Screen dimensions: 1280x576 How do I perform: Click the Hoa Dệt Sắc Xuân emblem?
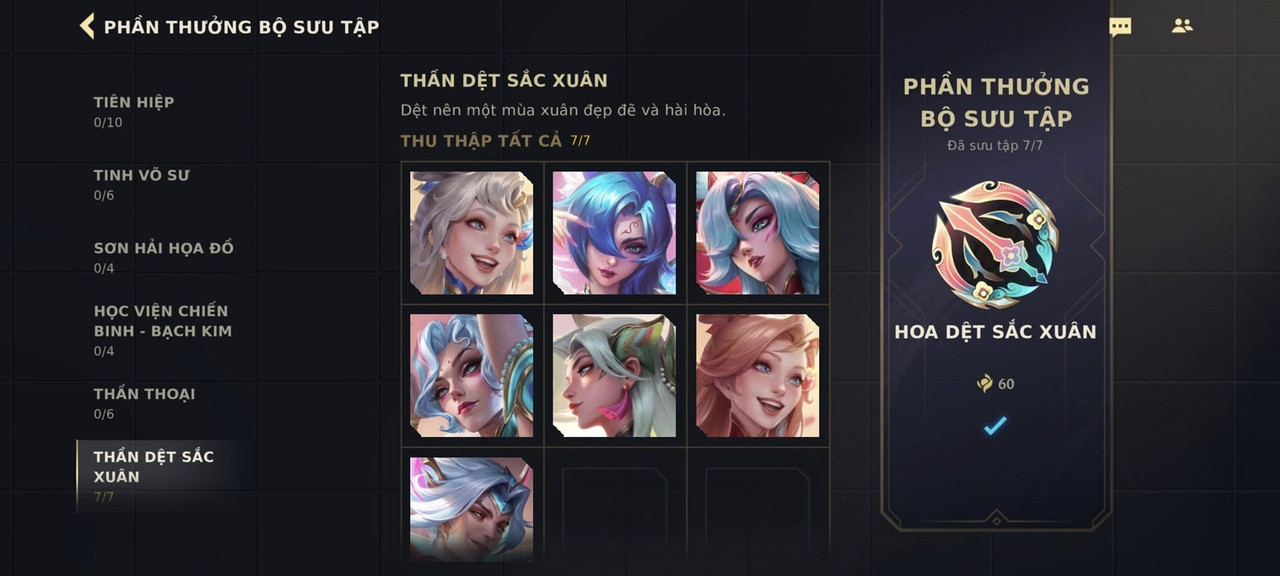tap(995, 244)
